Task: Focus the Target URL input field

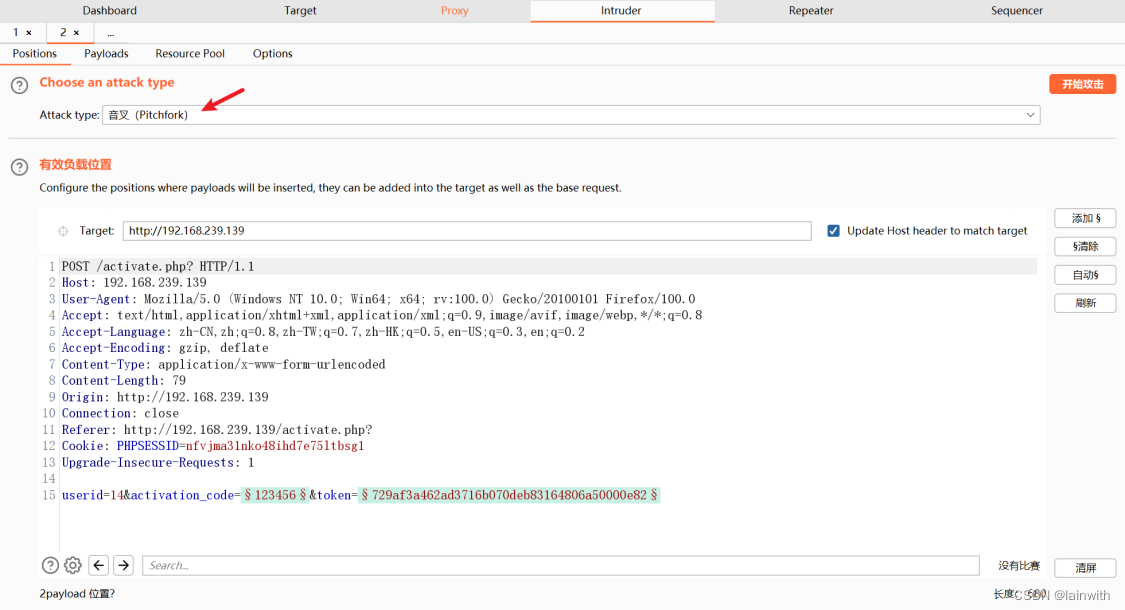Action: [x=467, y=230]
